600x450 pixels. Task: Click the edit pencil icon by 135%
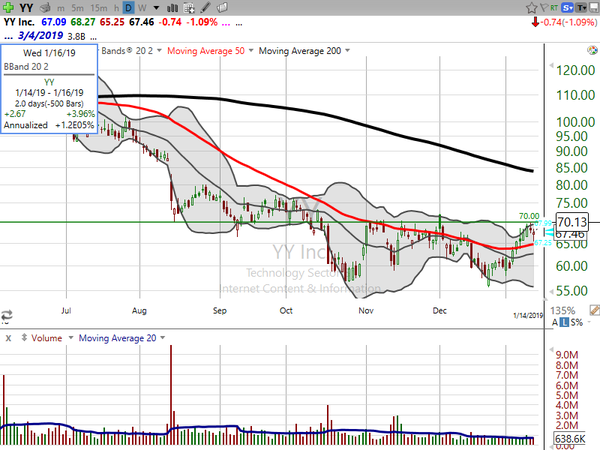pyautogui.click(x=595, y=310)
